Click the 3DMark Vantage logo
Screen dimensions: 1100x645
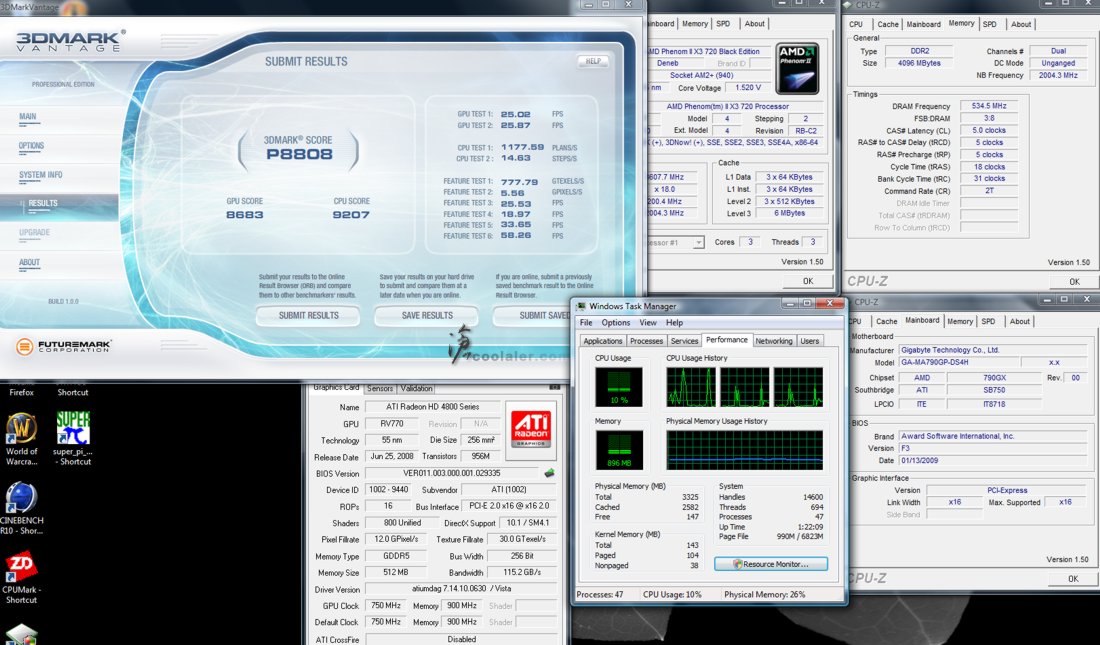pyautogui.click(x=70, y=41)
